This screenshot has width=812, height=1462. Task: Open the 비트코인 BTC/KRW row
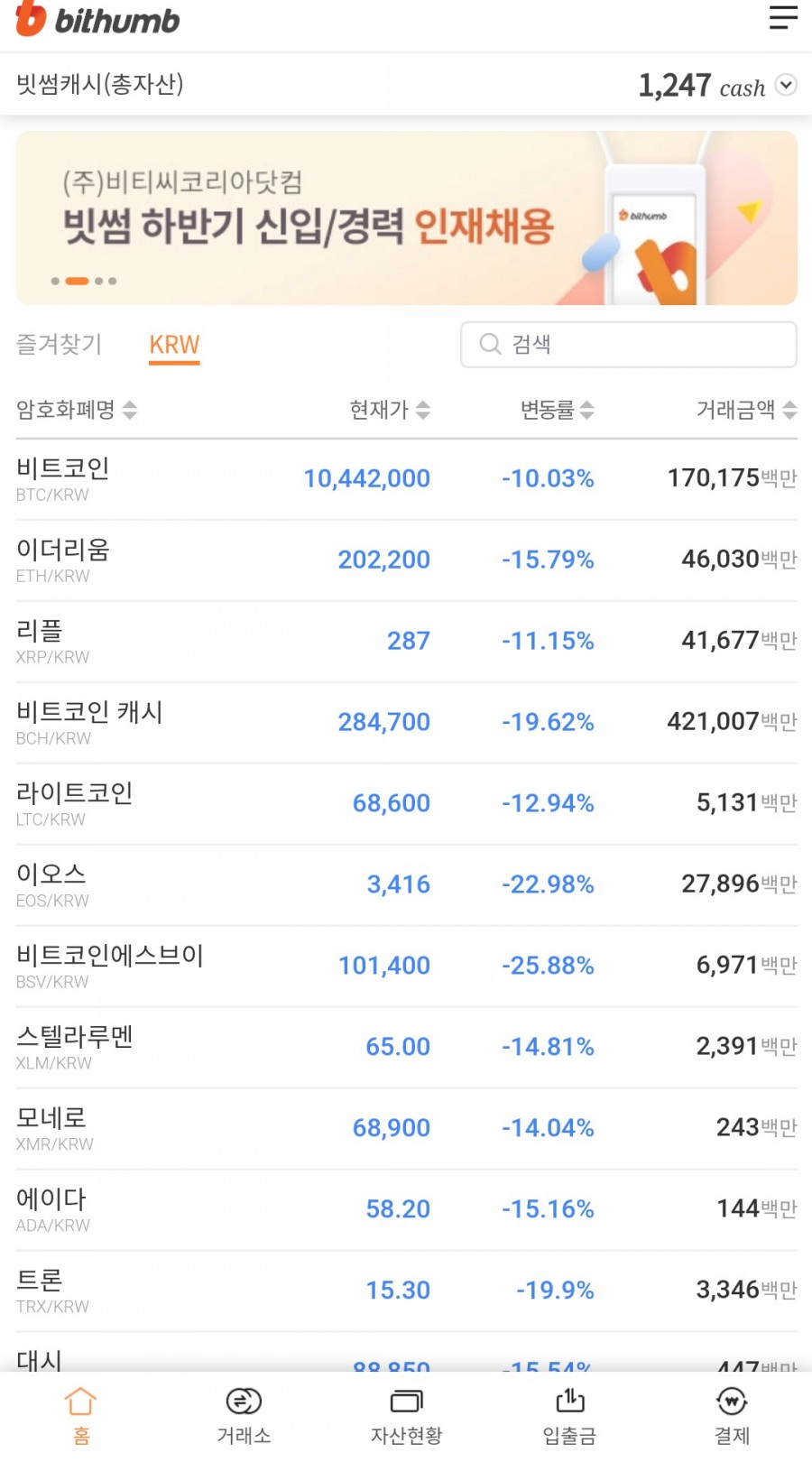pos(406,478)
